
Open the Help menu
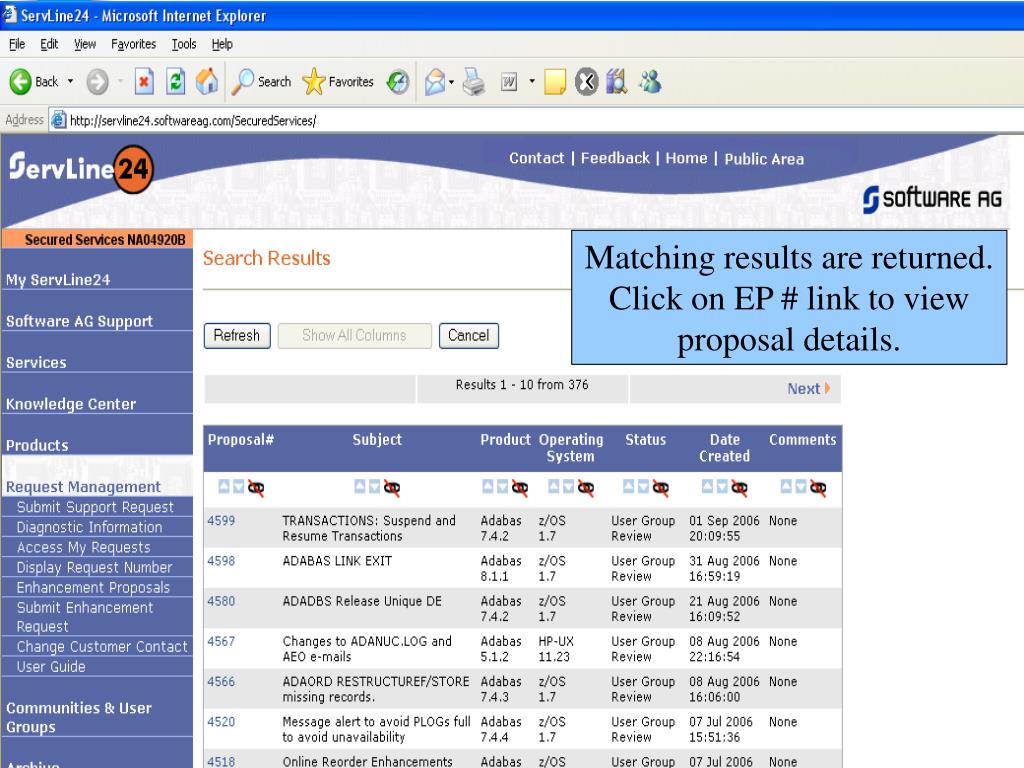coord(222,44)
